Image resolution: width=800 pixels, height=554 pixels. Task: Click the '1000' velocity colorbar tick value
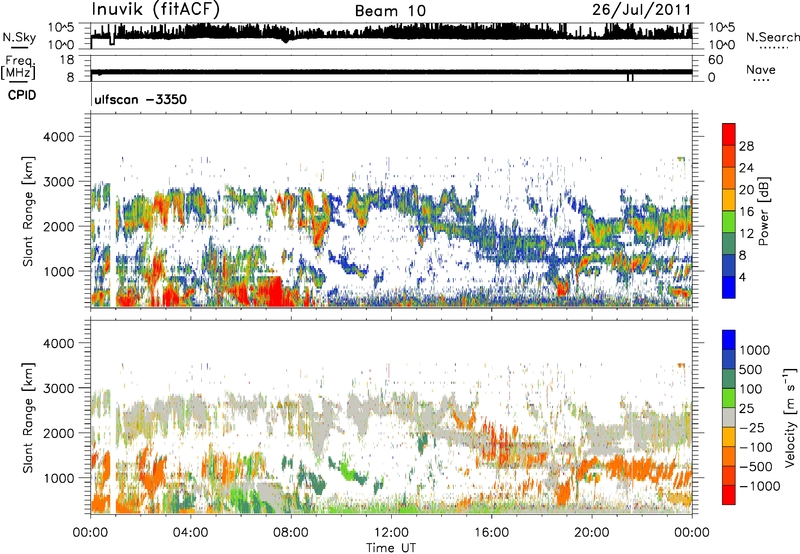755,350
